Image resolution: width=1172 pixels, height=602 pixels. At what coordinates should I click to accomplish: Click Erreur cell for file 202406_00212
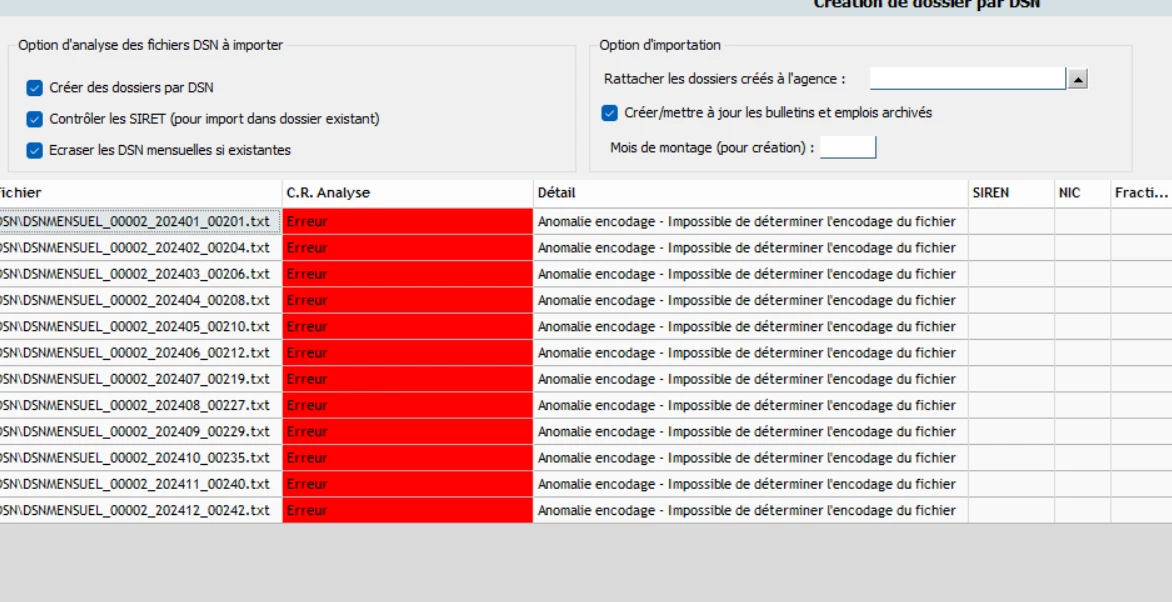407,352
